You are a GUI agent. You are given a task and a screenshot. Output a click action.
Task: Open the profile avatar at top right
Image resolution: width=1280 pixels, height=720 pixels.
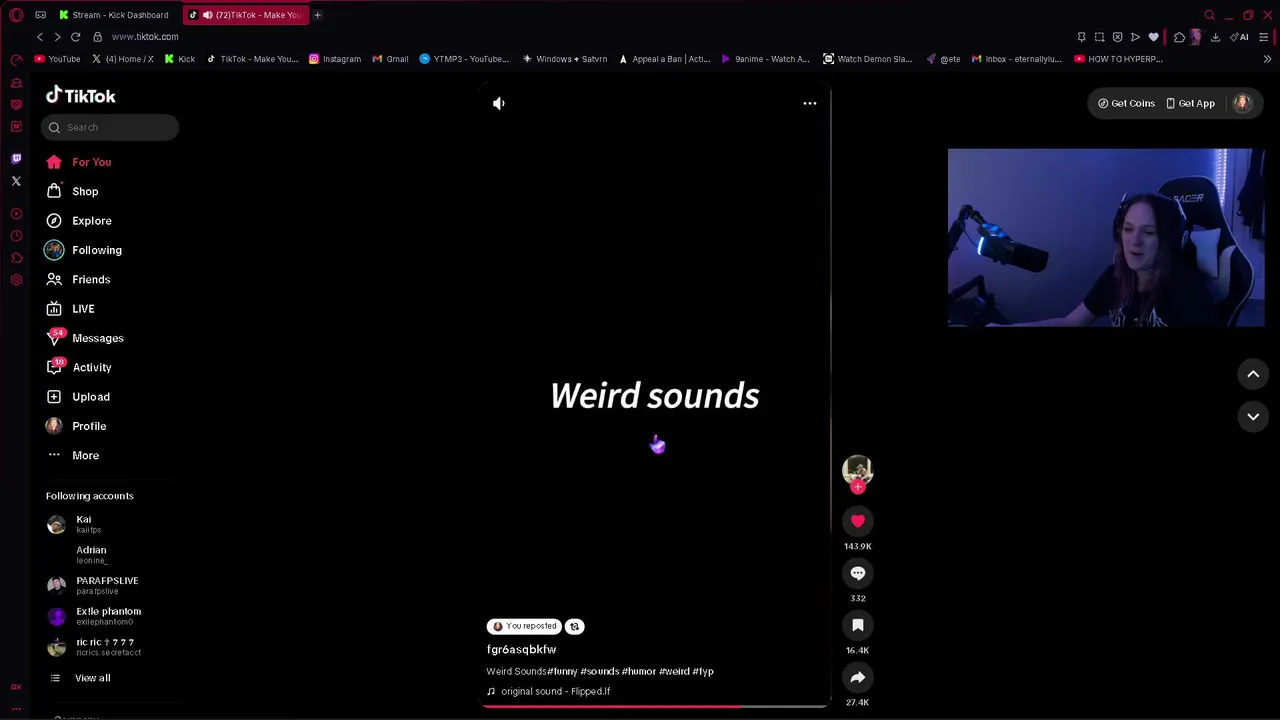tap(1242, 103)
